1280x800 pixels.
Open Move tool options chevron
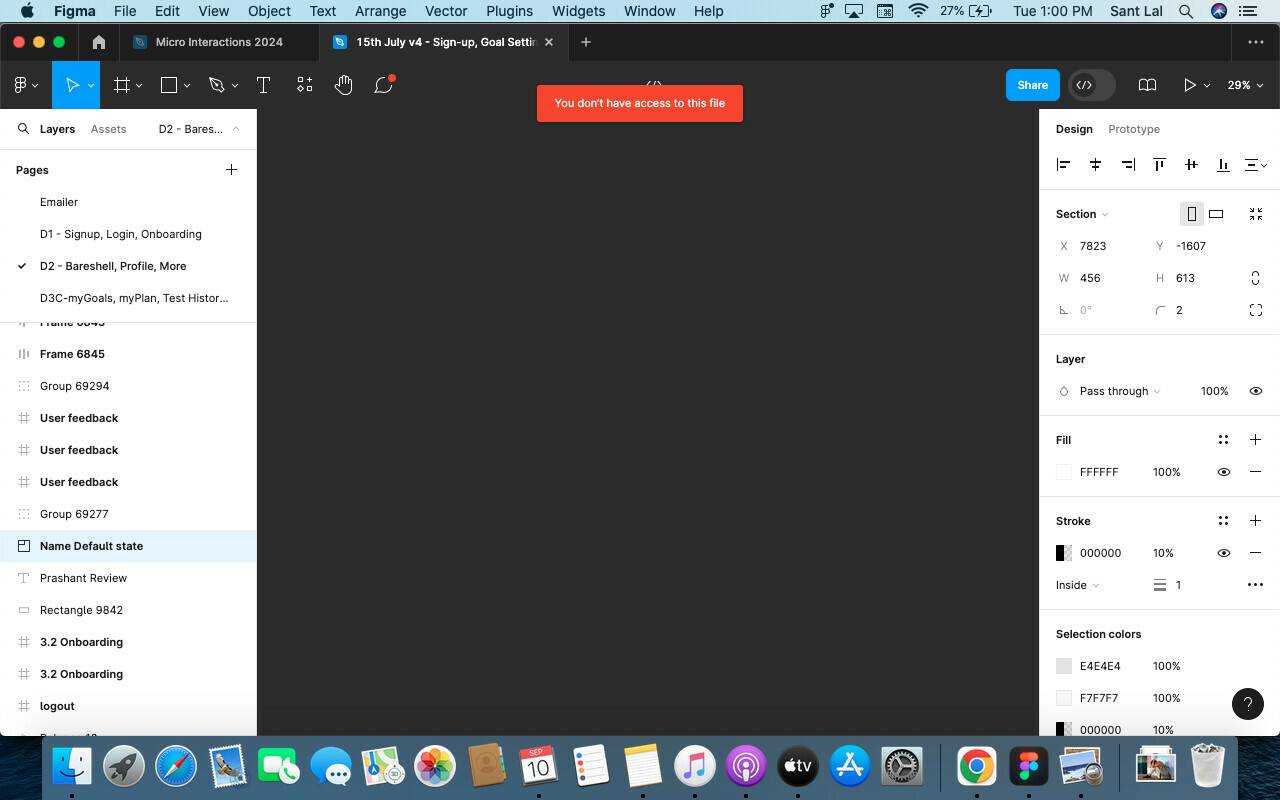coord(91,86)
